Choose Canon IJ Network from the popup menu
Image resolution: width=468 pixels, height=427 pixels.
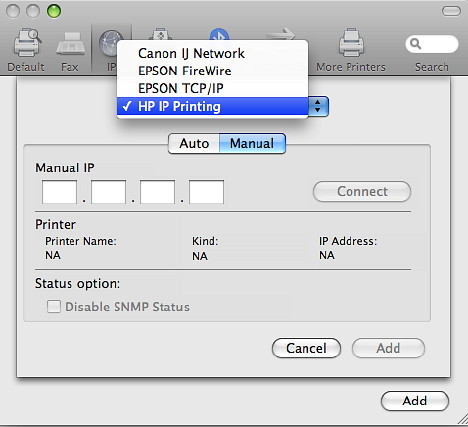(x=212, y=53)
